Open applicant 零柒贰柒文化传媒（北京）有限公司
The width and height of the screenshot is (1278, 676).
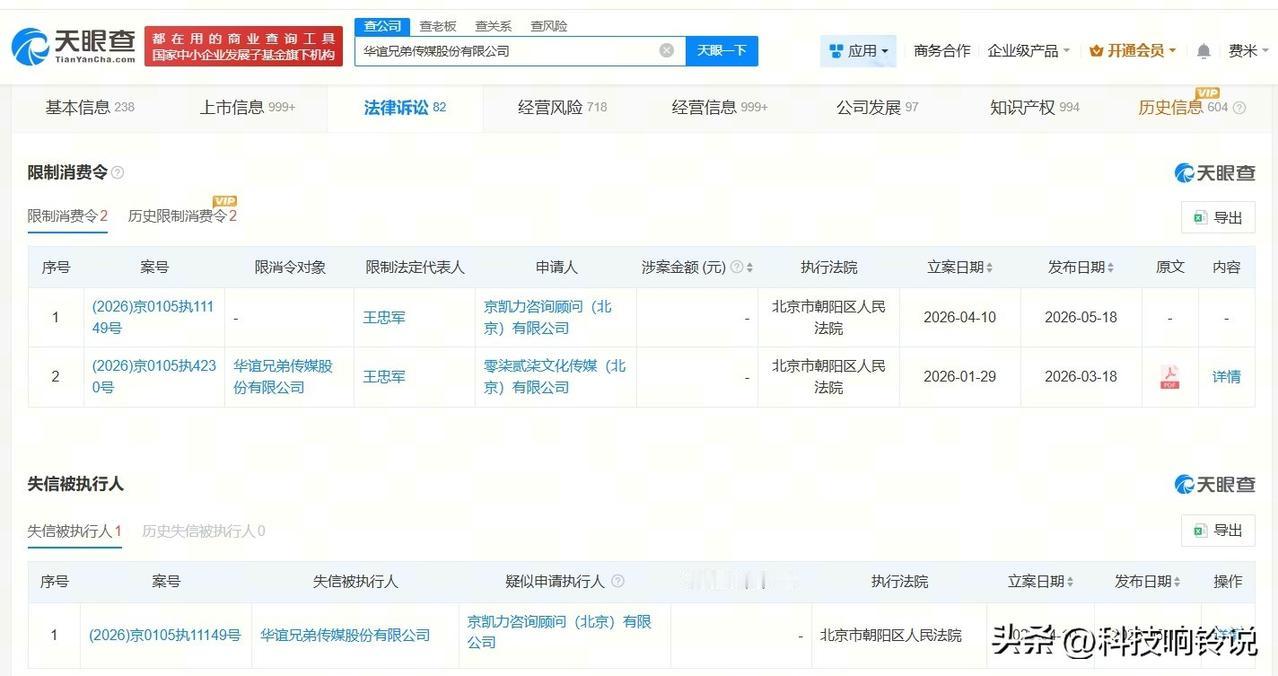554,376
